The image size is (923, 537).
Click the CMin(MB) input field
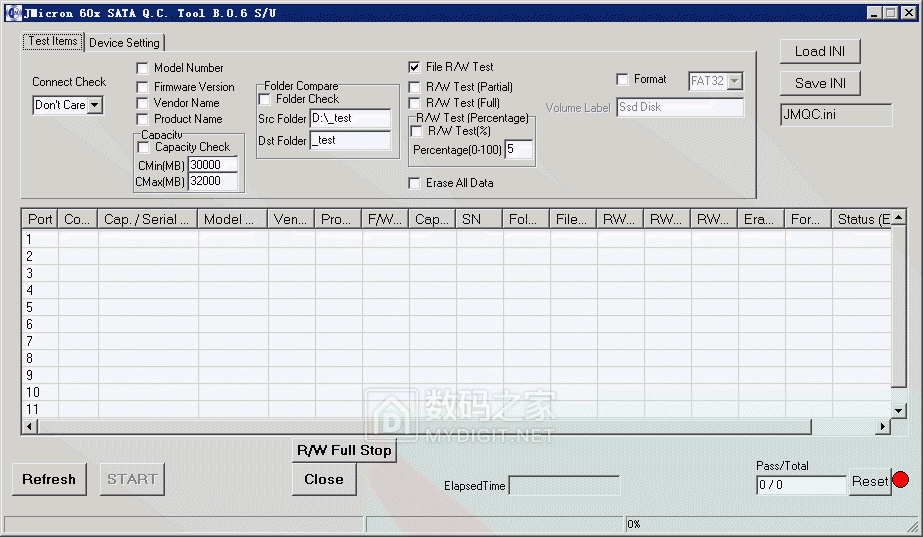tap(213, 165)
